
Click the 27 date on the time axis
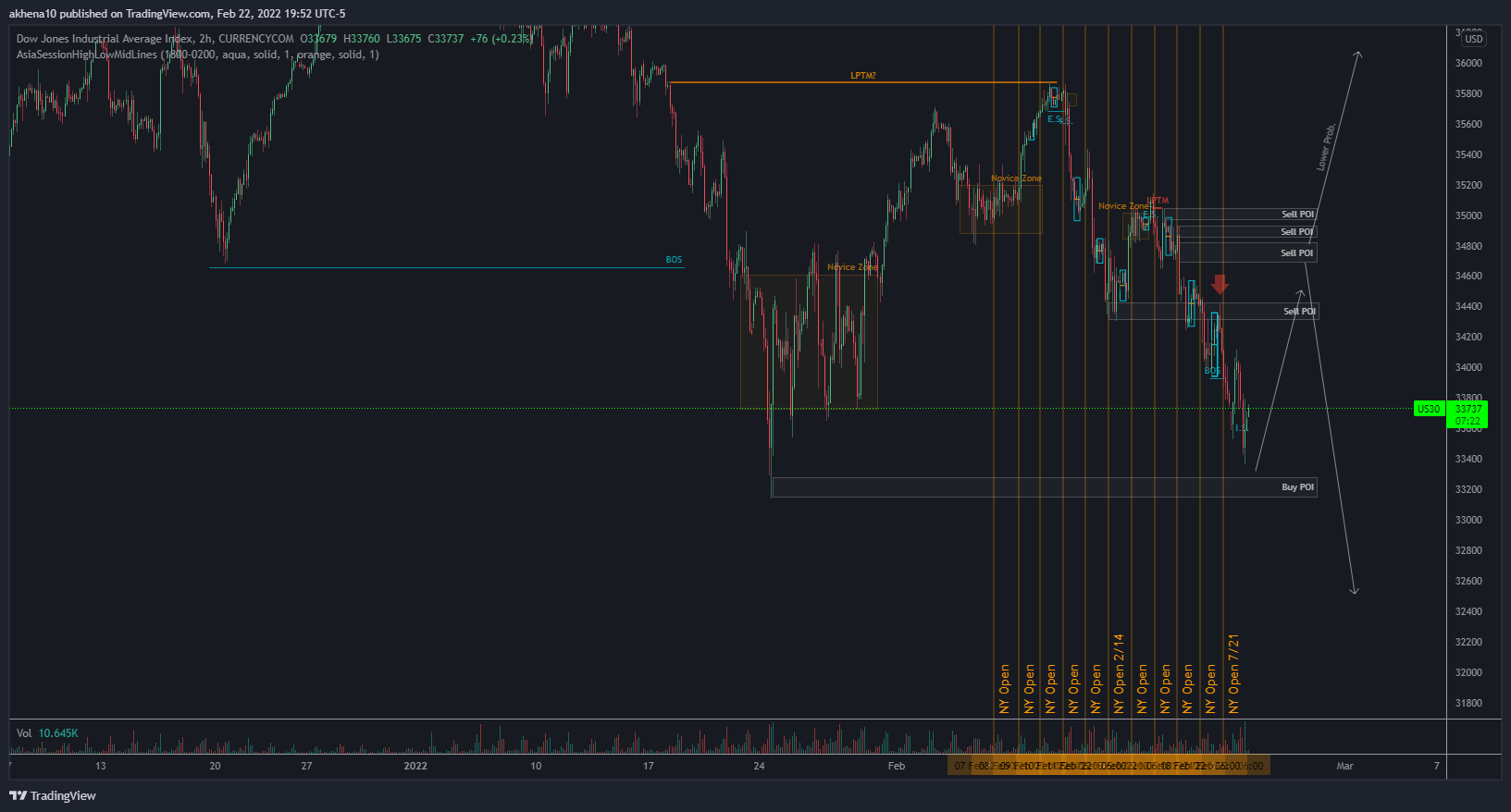click(306, 766)
